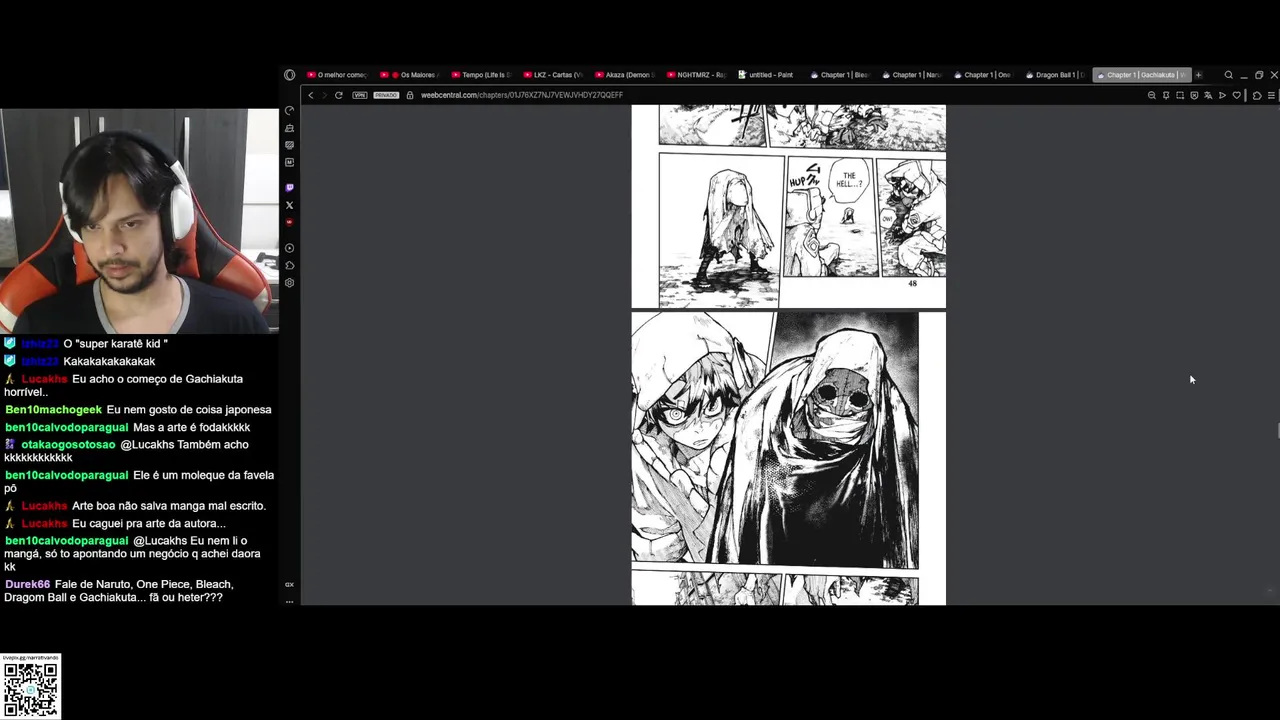
Task: Click ben10calvodoparaguai on 'Mas a arte' message
Action: click(67, 428)
